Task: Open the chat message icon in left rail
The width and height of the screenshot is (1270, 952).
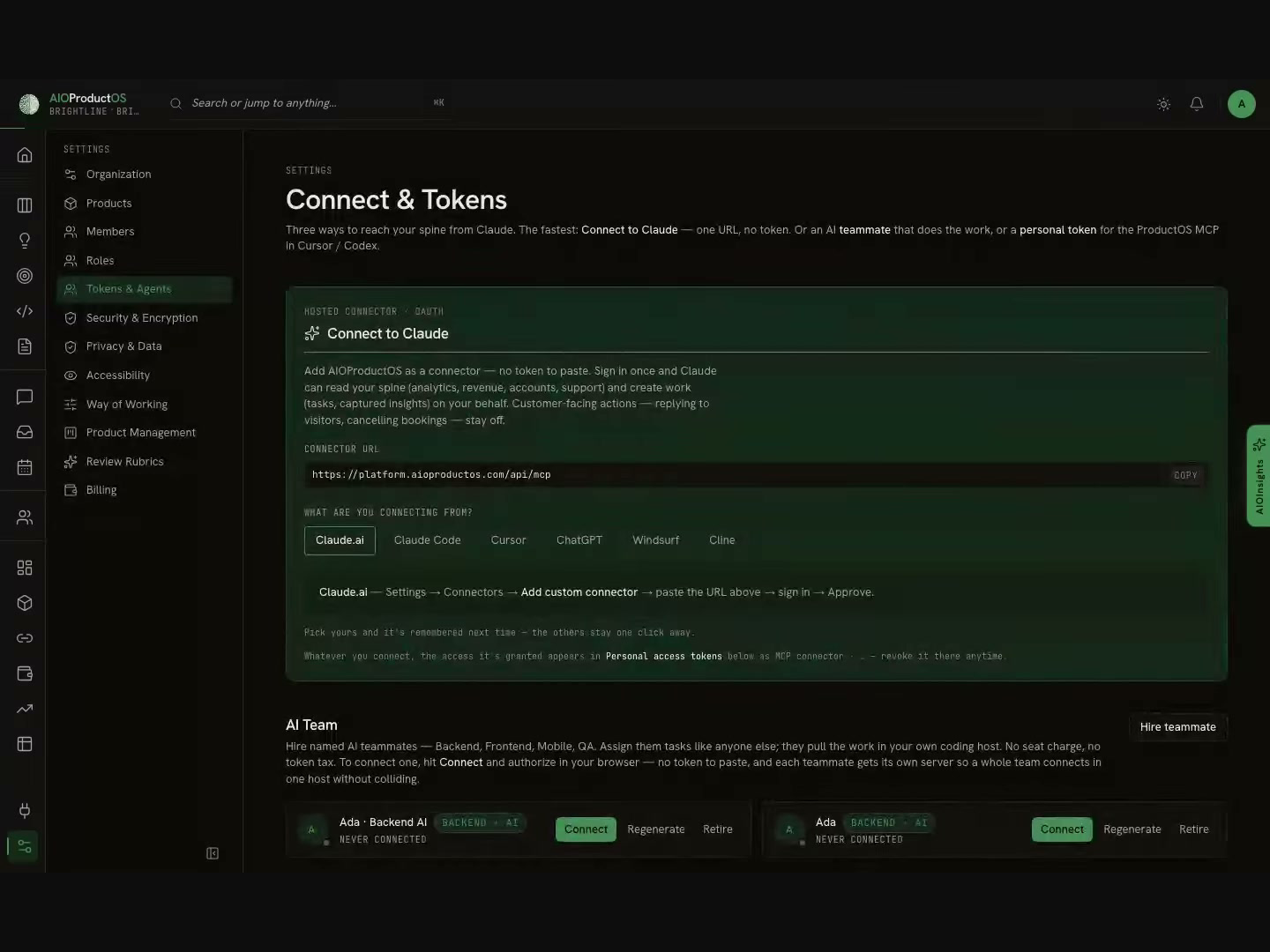Action: [25, 397]
